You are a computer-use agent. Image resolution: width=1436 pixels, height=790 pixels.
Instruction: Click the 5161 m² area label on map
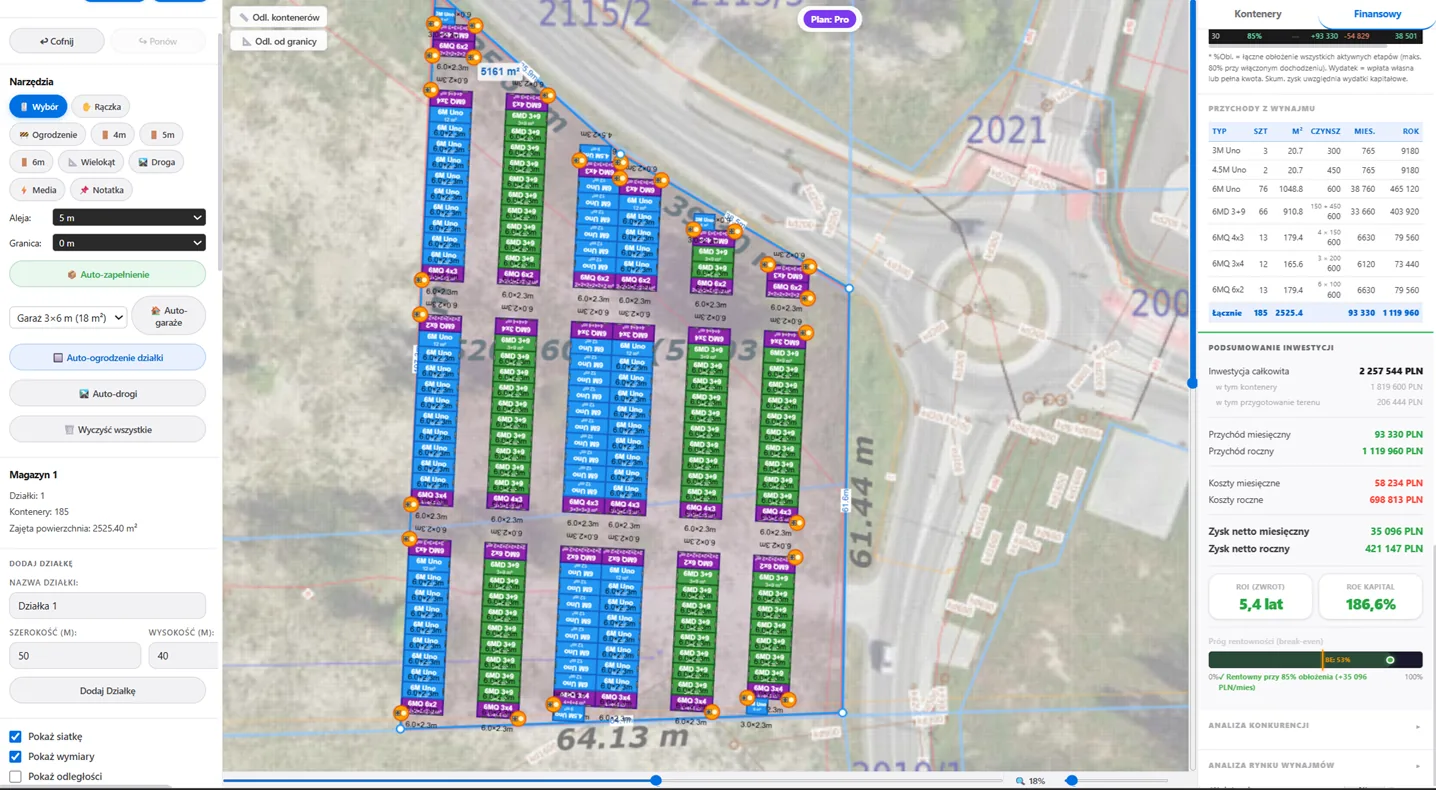499,71
